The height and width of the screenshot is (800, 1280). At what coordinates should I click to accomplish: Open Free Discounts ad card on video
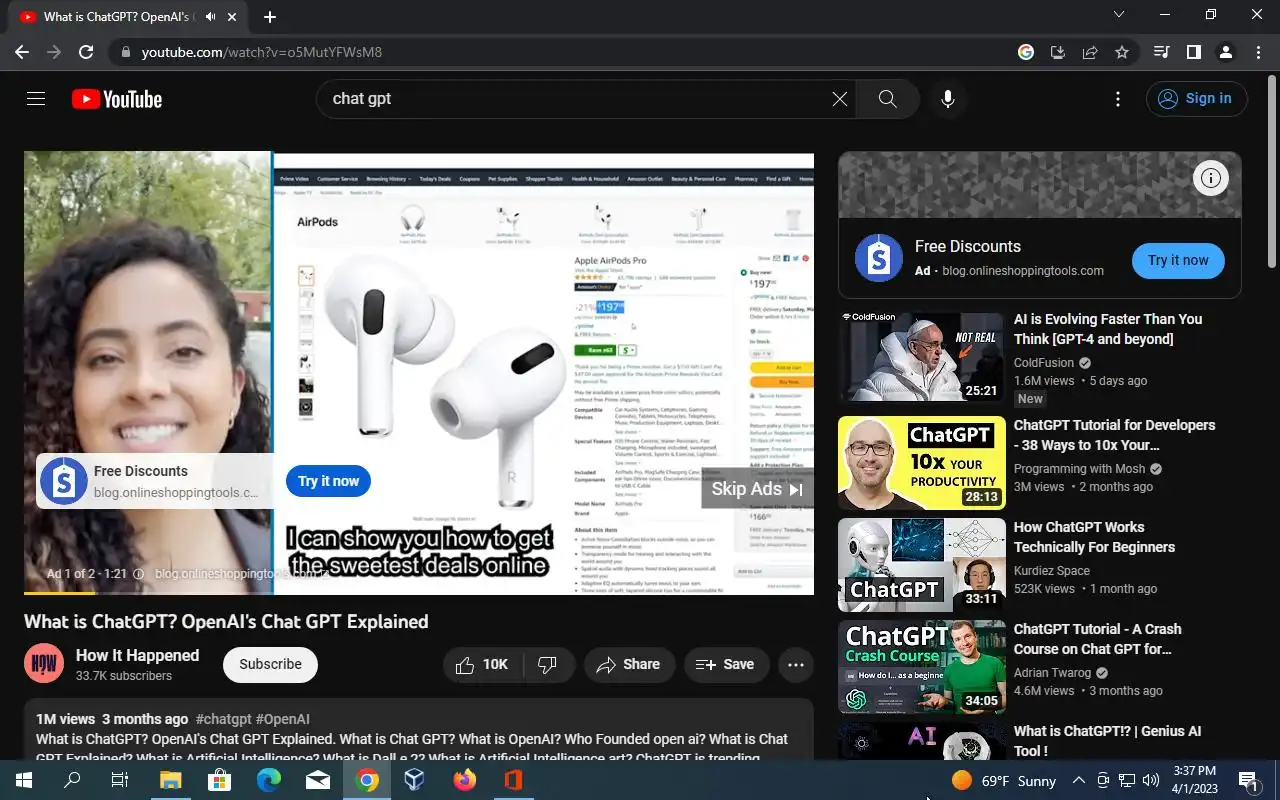pos(155,481)
